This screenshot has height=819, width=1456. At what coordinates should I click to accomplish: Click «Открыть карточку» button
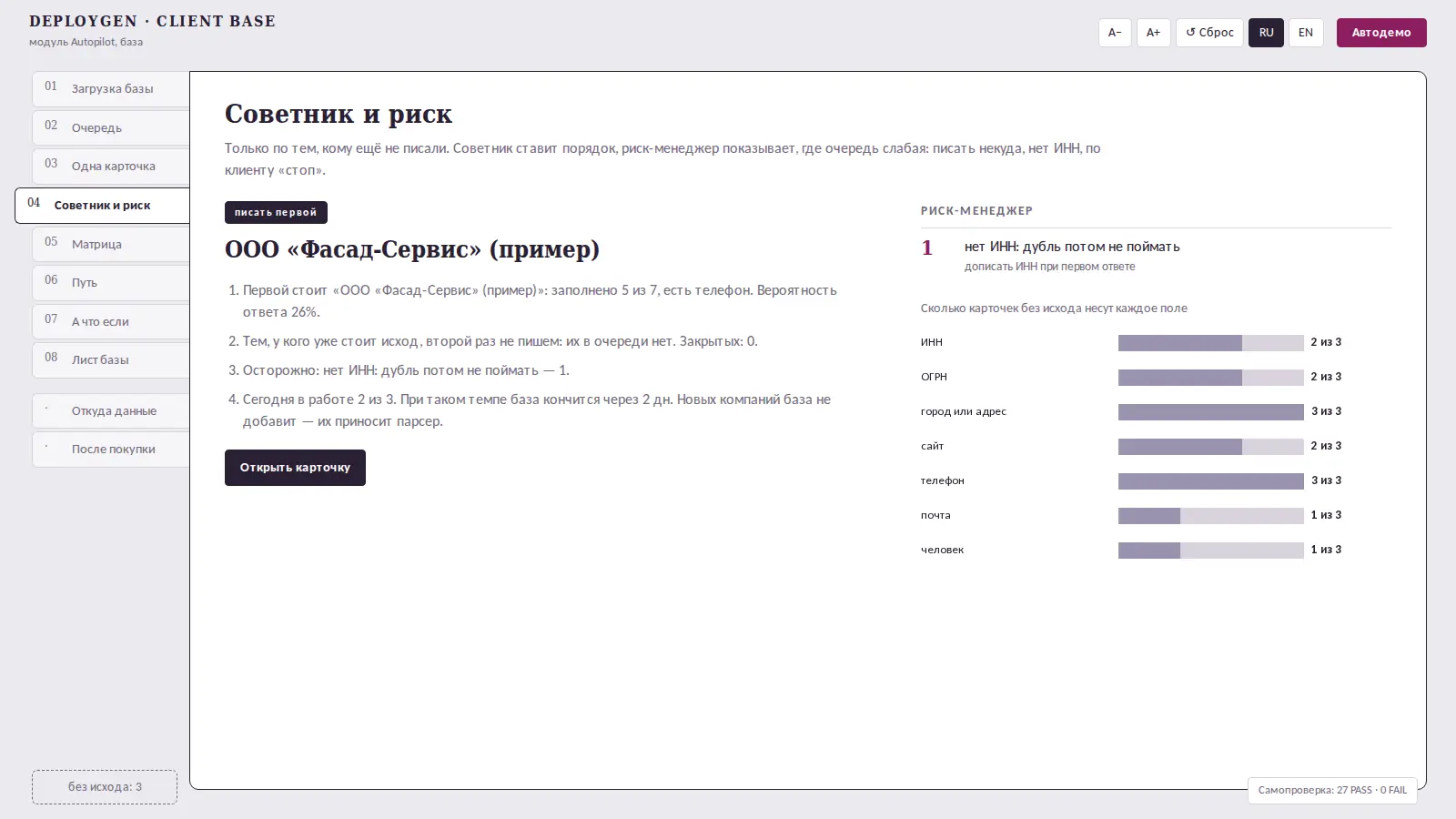tap(295, 468)
